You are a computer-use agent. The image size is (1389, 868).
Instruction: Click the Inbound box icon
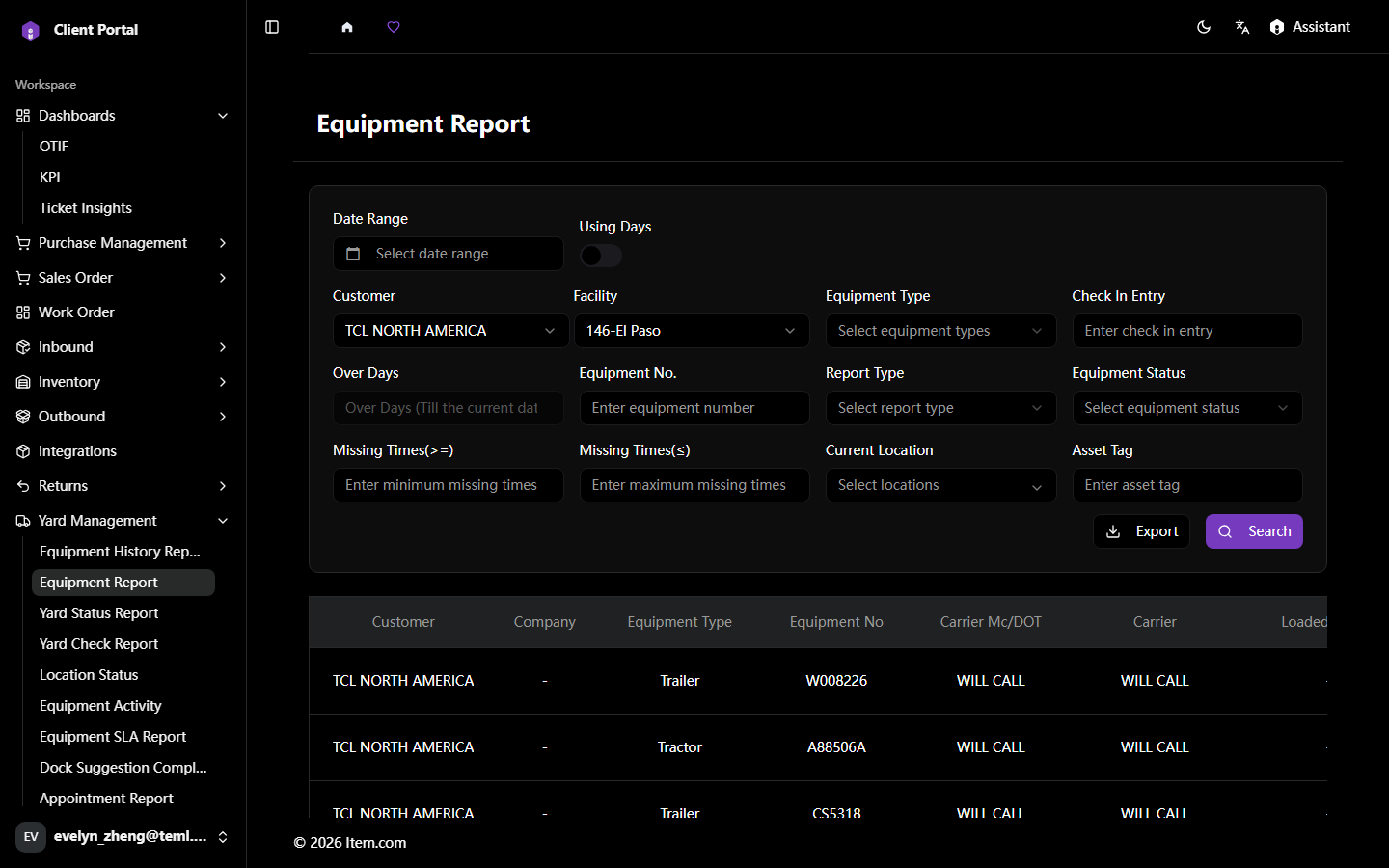23,347
